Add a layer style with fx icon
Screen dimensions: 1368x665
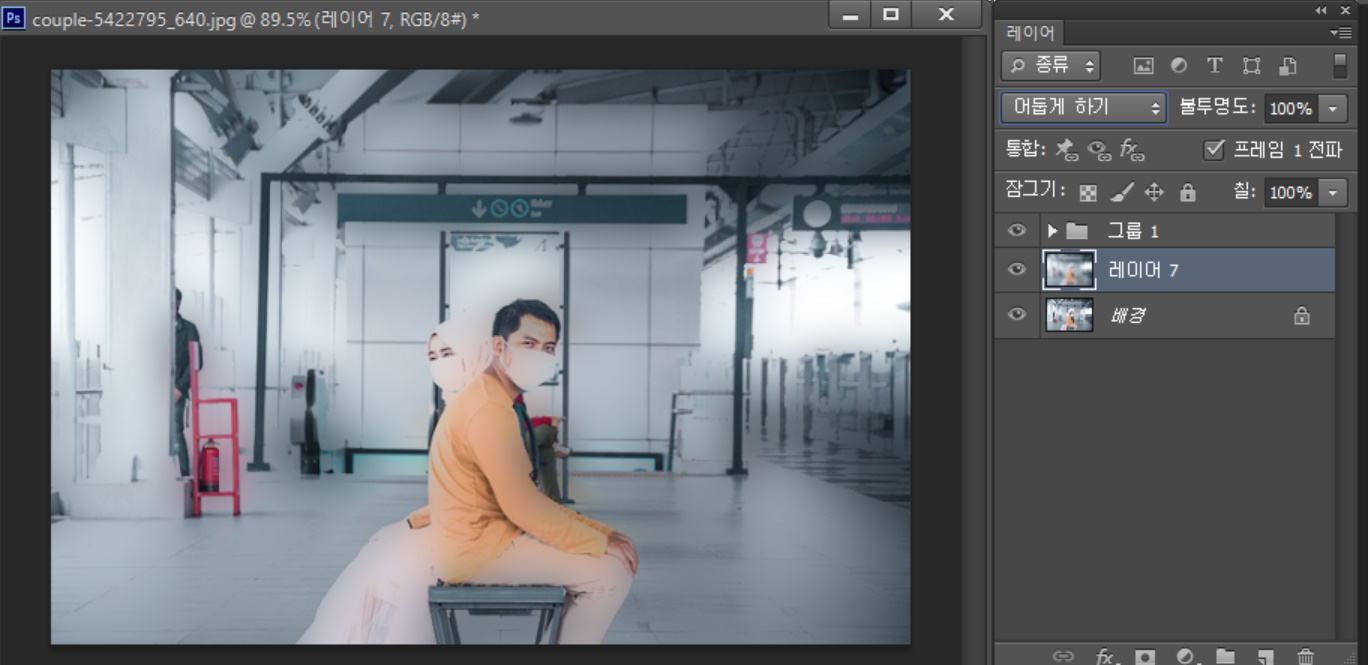tap(1105, 656)
